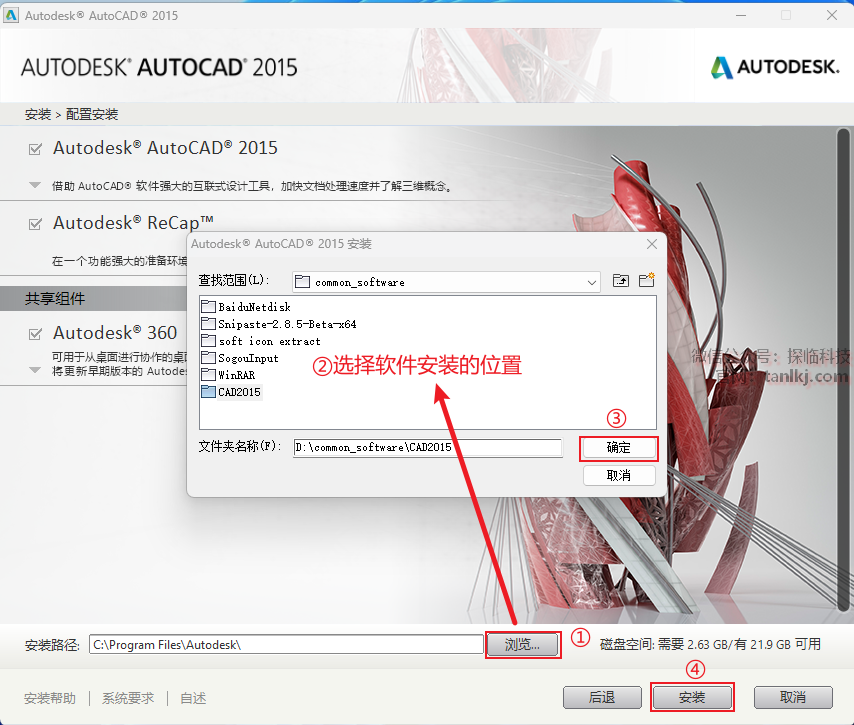Click the 文件夹名称 path input field

click(428, 448)
